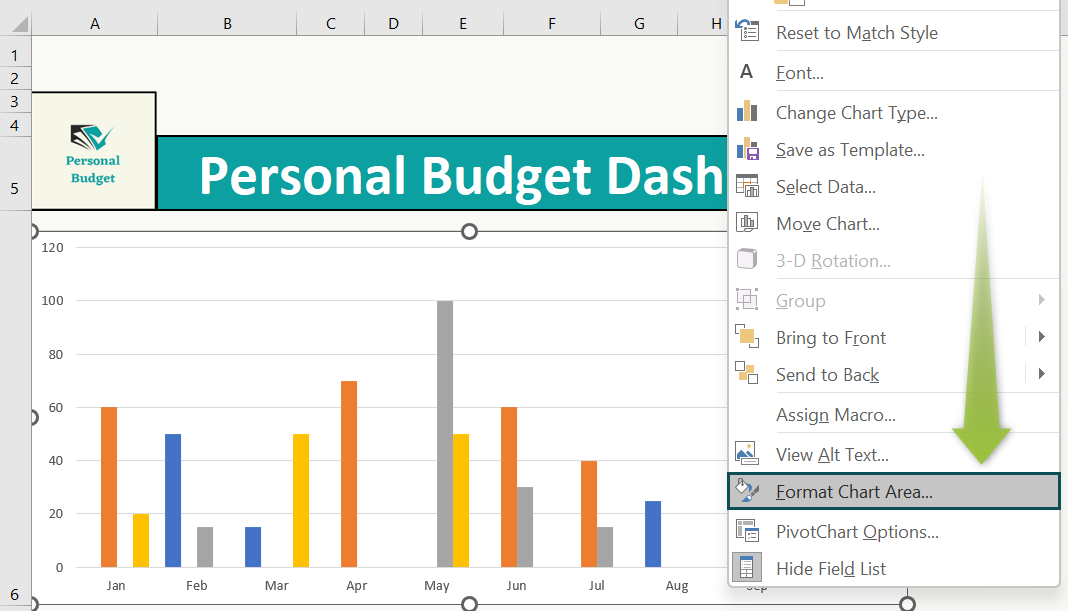The image size is (1068, 611).
Task: Click the 120 value axis label
Action: tap(52, 247)
